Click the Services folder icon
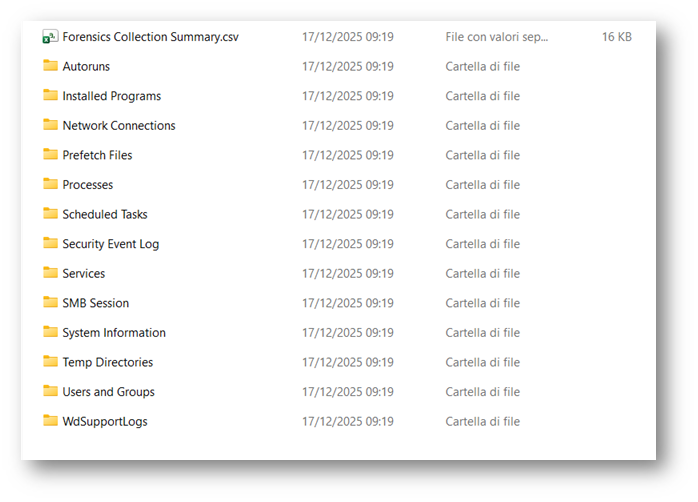 (50, 272)
